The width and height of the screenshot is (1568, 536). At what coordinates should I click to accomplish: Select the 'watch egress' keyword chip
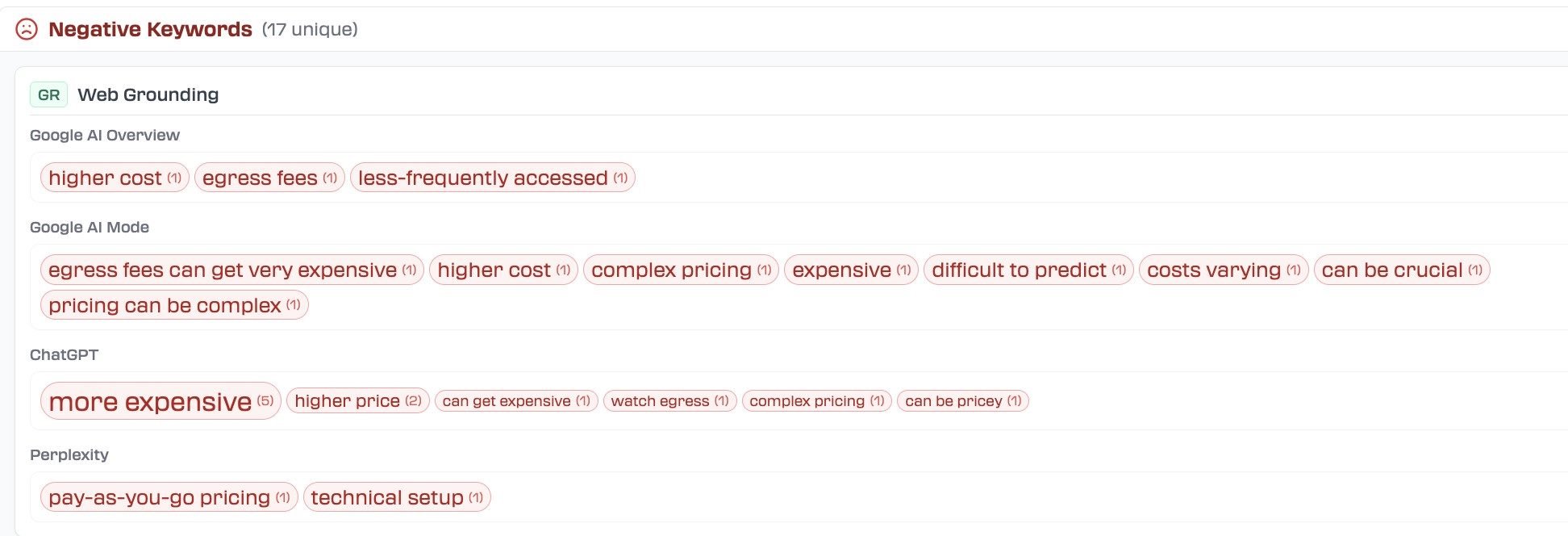[669, 401]
